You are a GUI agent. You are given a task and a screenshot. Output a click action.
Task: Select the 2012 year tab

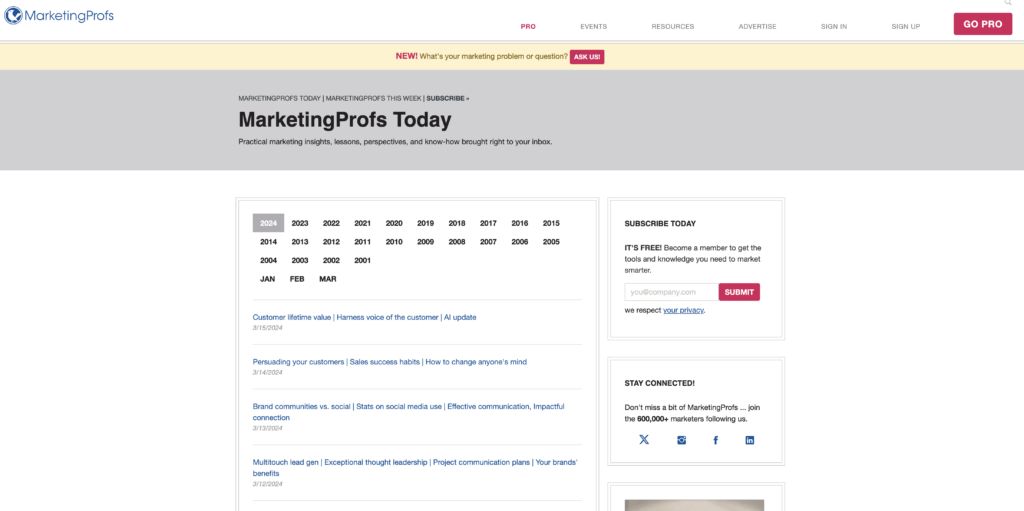click(331, 242)
